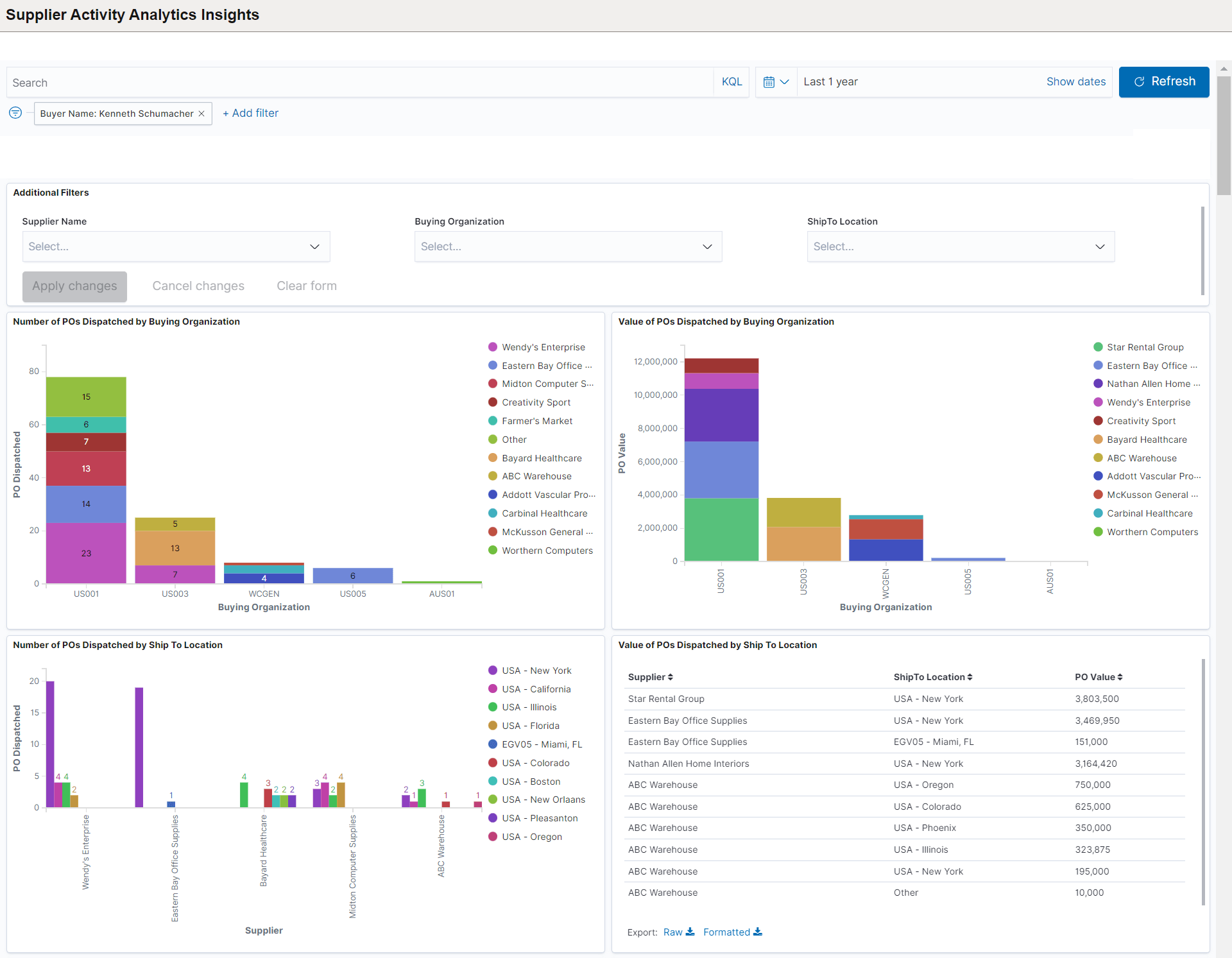This screenshot has height=958, width=1232.
Task: Open the Buying Organization dropdown
Action: coord(568,246)
